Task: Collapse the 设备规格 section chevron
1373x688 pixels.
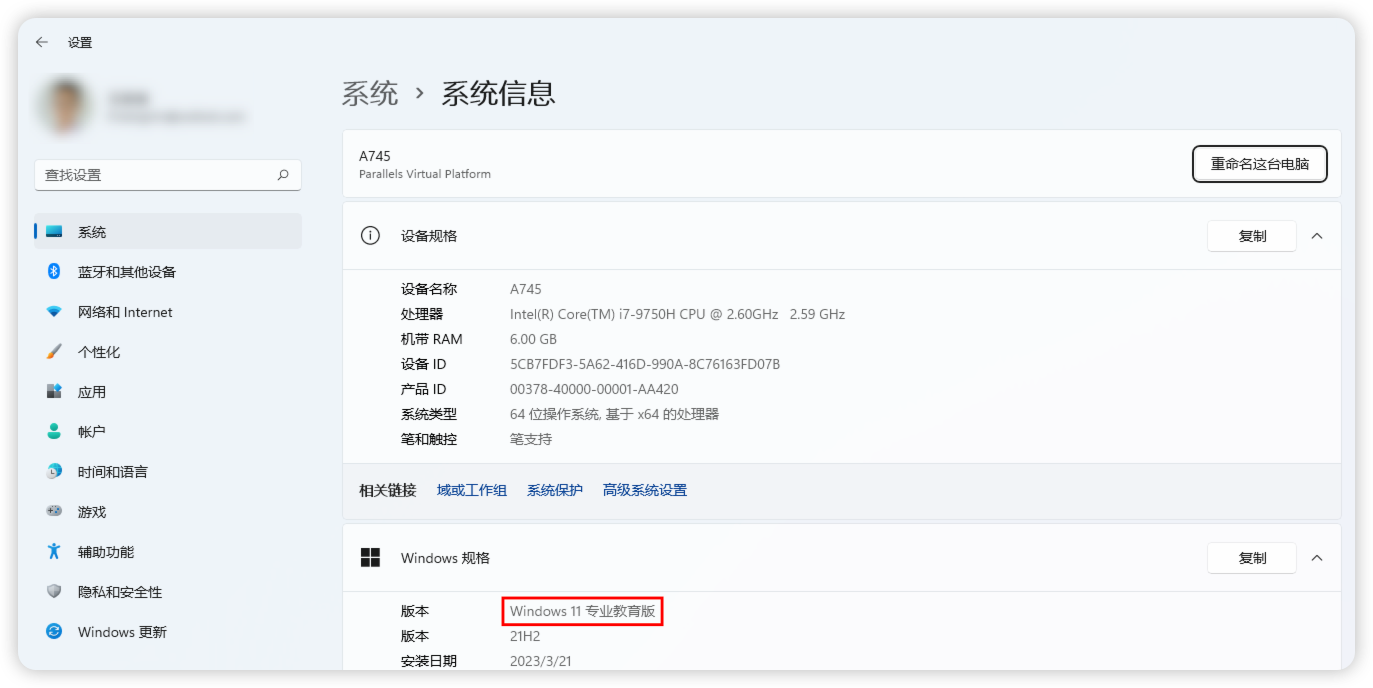Action: 1317,236
